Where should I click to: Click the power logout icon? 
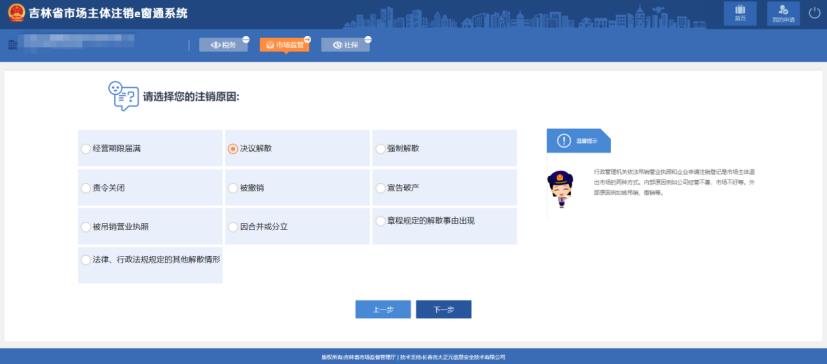click(x=814, y=13)
